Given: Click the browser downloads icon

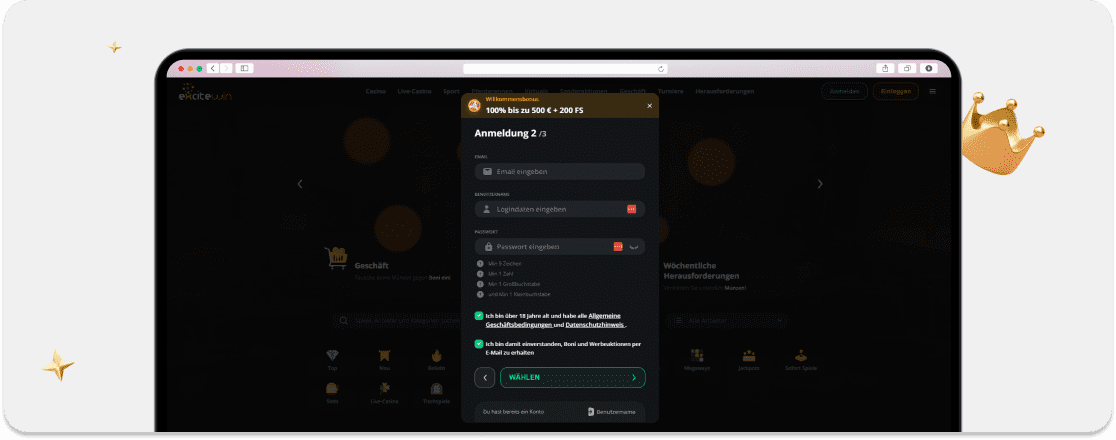Looking at the screenshot, I should click(x=928, y=68).
